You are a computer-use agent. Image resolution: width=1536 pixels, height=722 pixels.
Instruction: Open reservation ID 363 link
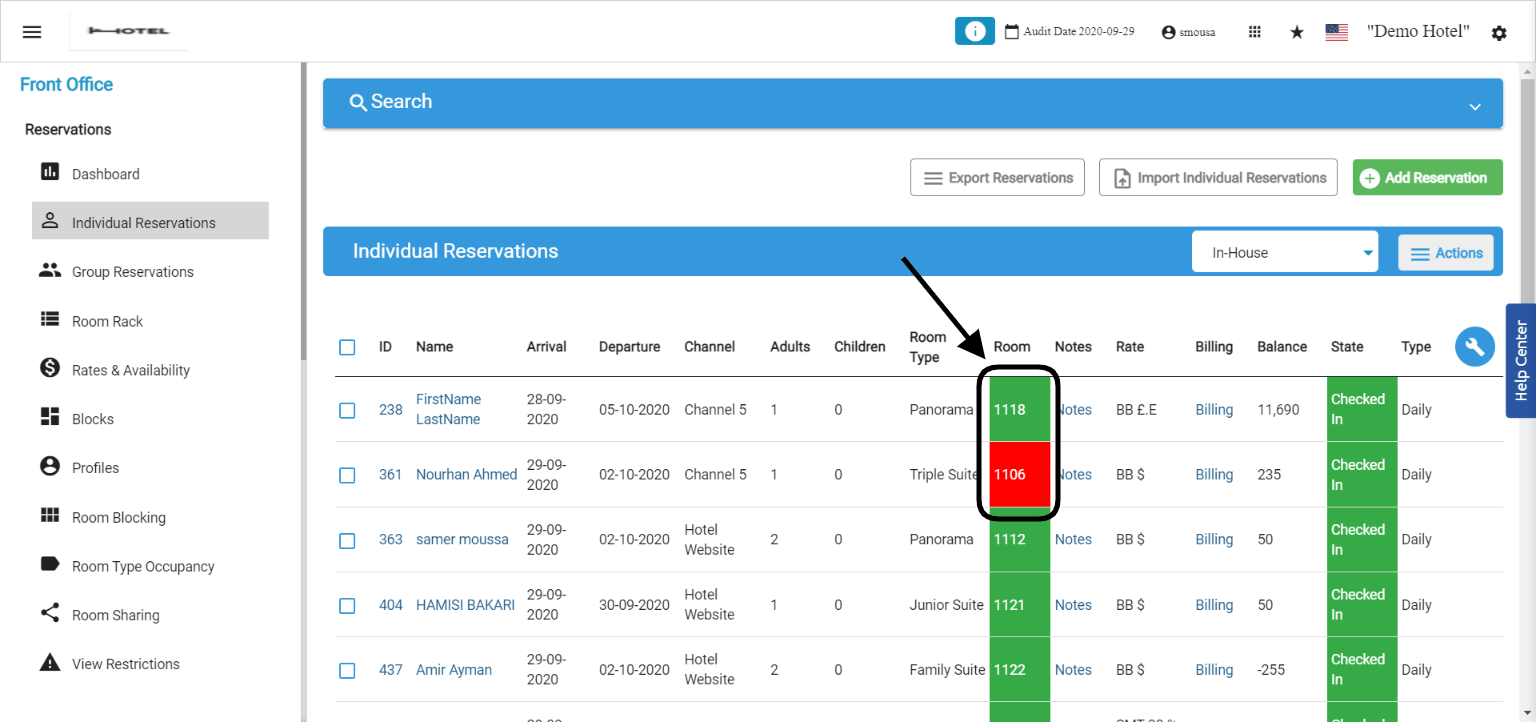[x=391, y=540]
